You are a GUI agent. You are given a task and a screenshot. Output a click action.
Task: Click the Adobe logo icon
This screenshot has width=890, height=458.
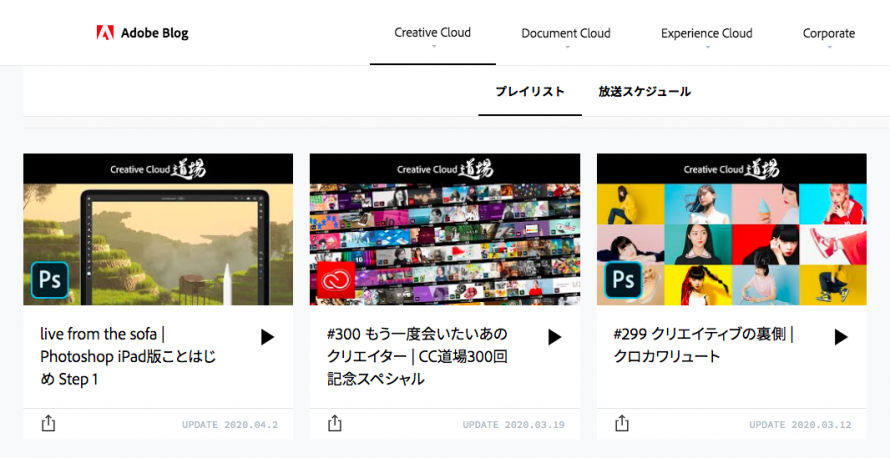[x=105, y=33]
